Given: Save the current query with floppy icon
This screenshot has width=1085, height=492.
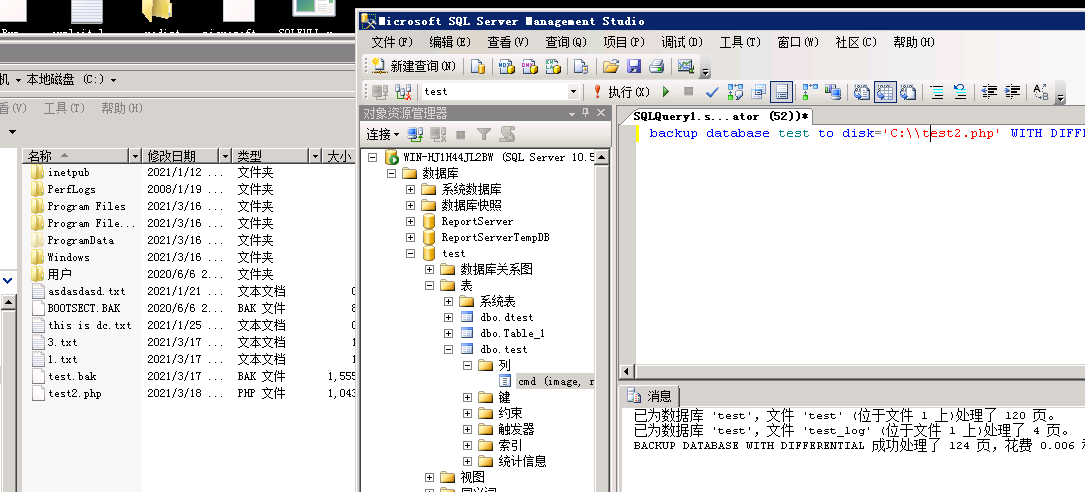Looking at the screenshot, I should 634,66.
